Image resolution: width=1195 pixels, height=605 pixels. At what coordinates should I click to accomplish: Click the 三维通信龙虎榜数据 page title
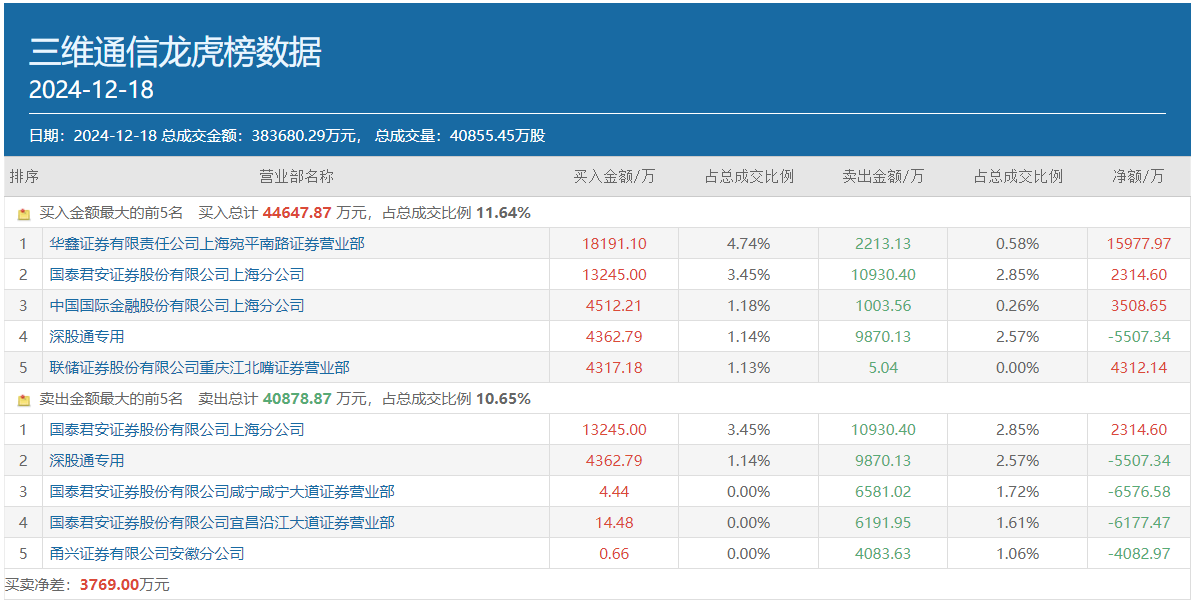[x=175, y=52]
